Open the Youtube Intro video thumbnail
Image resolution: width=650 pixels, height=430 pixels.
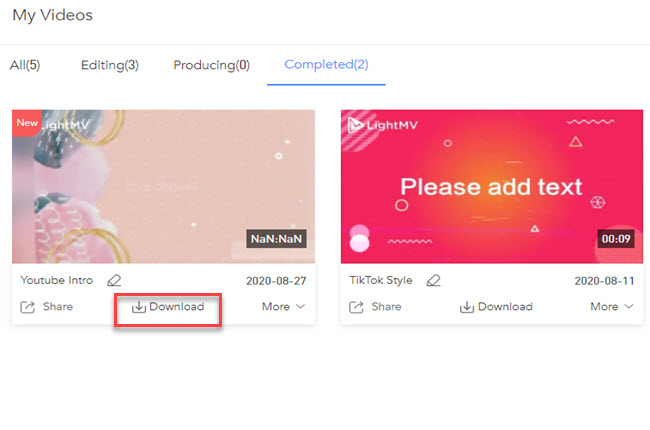(163, 186)
